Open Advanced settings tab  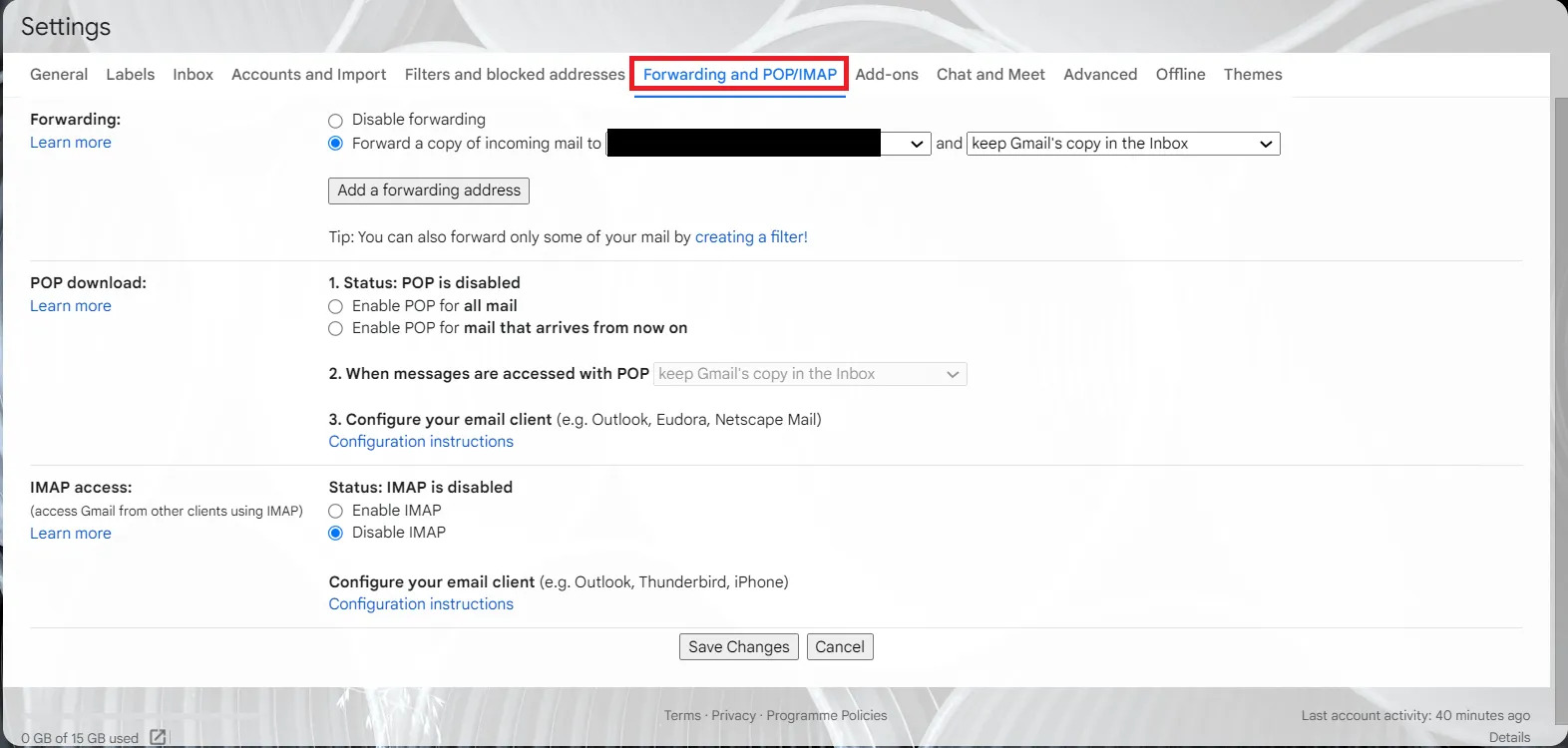point(1100,75)
